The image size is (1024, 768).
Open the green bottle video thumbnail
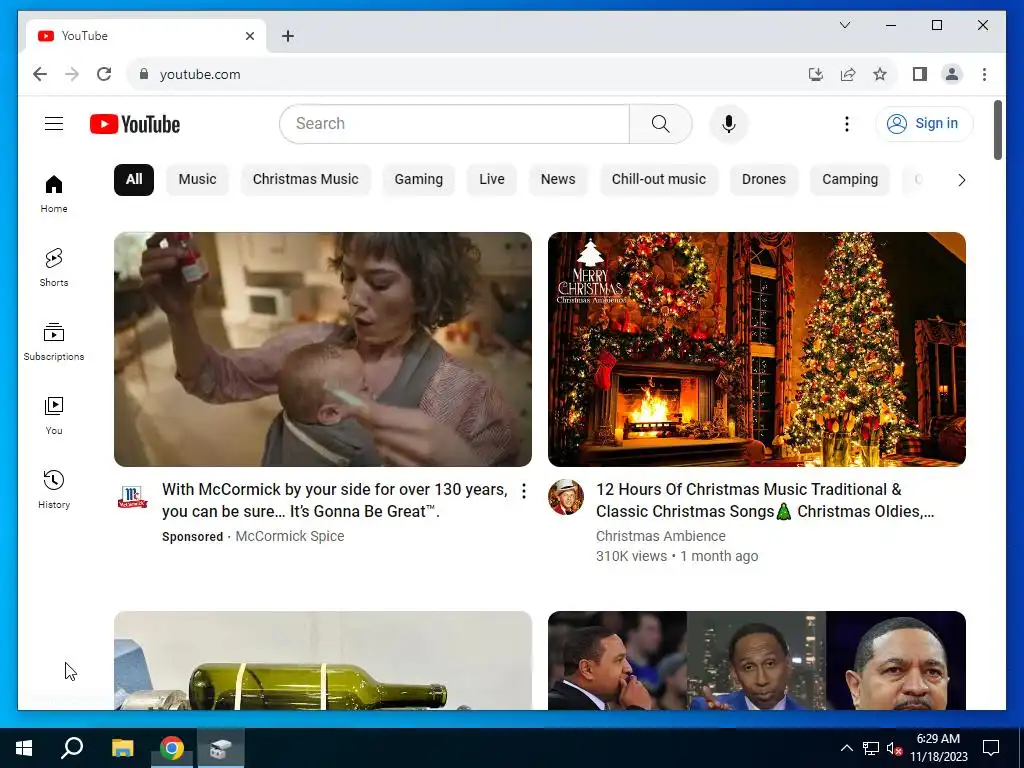(323, 660)
